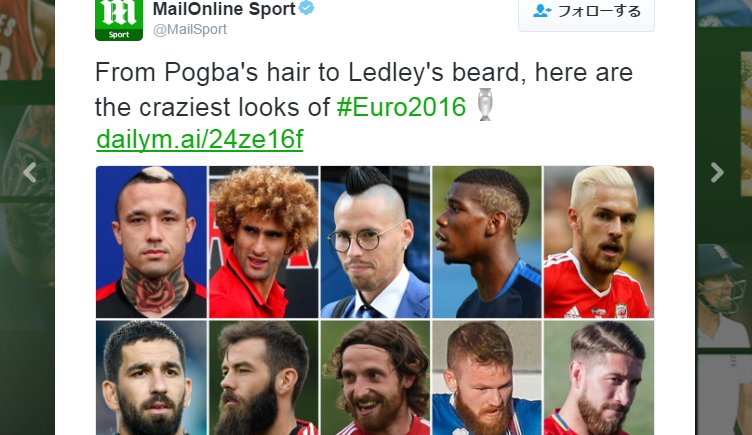Go to next image with right chevron
The height and width of the screenshot is (435, 752).
pyautogui.click(x=717, y=173)
